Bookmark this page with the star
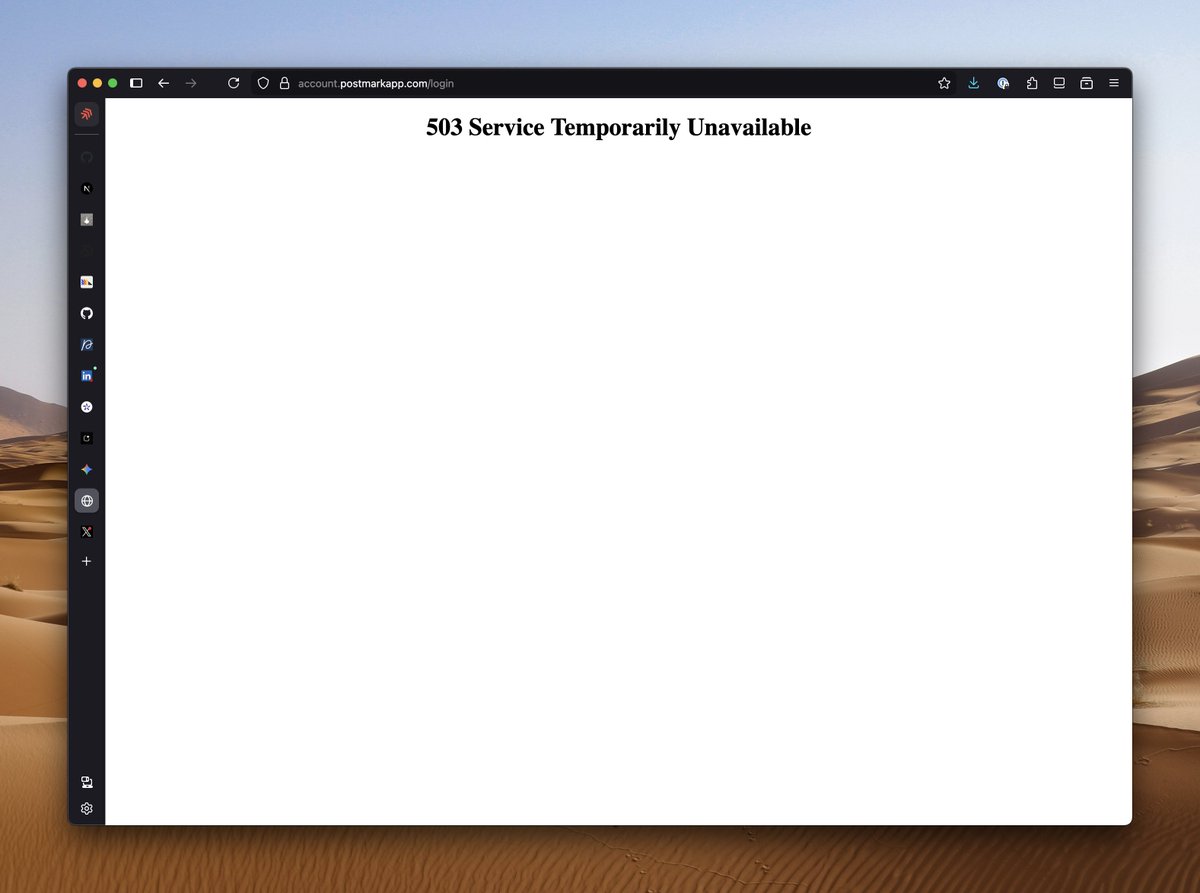The height and width of the screenshot is (893, 1200). [944, 84]
